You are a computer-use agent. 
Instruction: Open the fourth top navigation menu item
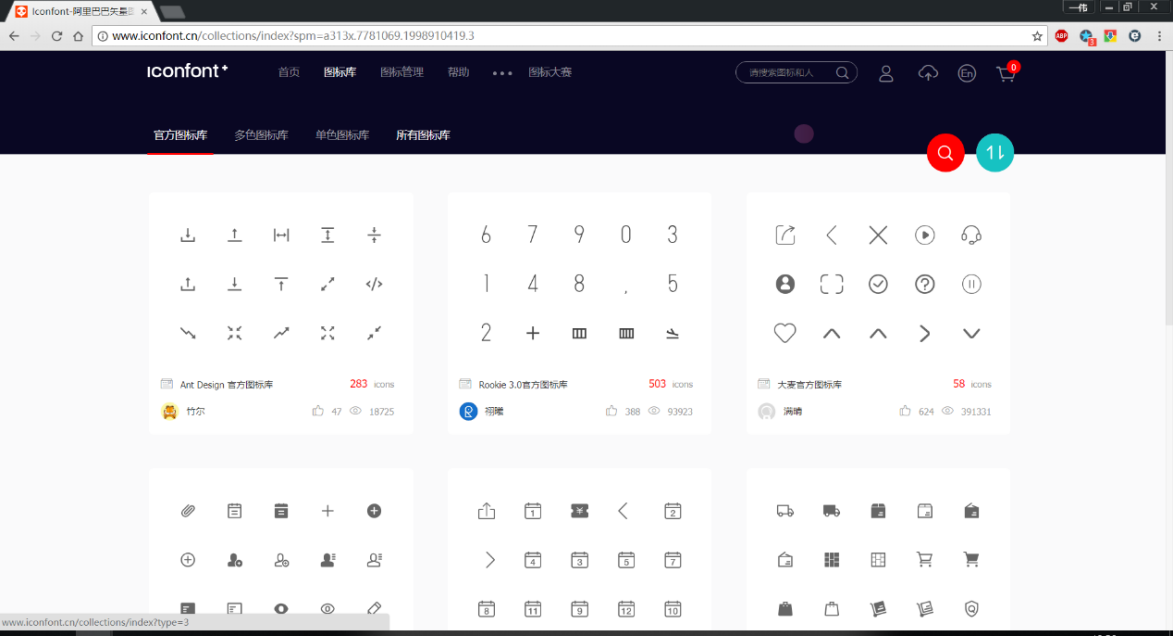pos(458,73)
